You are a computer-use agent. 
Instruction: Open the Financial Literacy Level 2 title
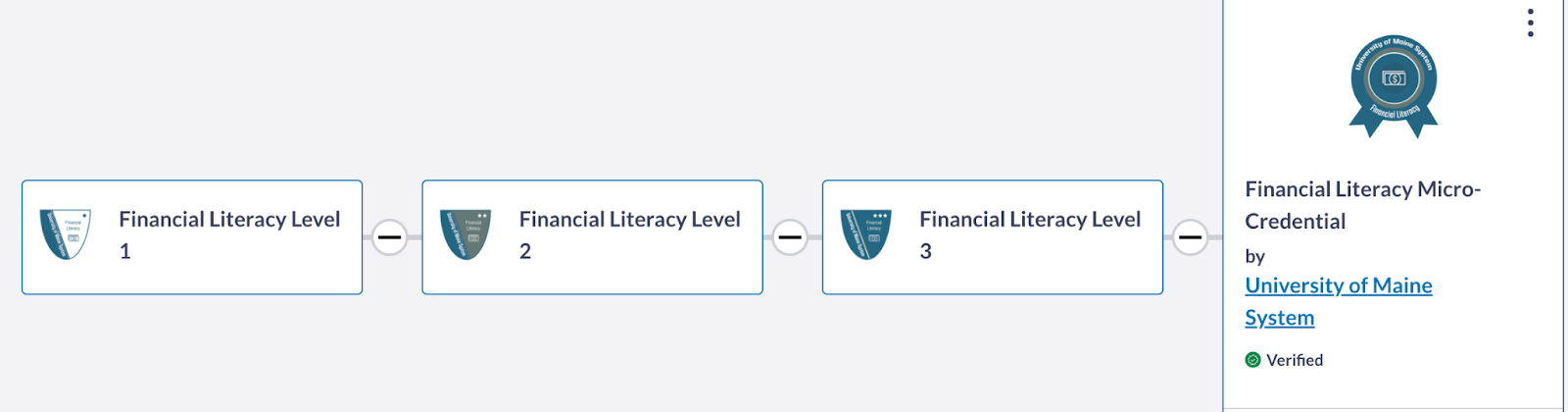click(x=630, y=235)
